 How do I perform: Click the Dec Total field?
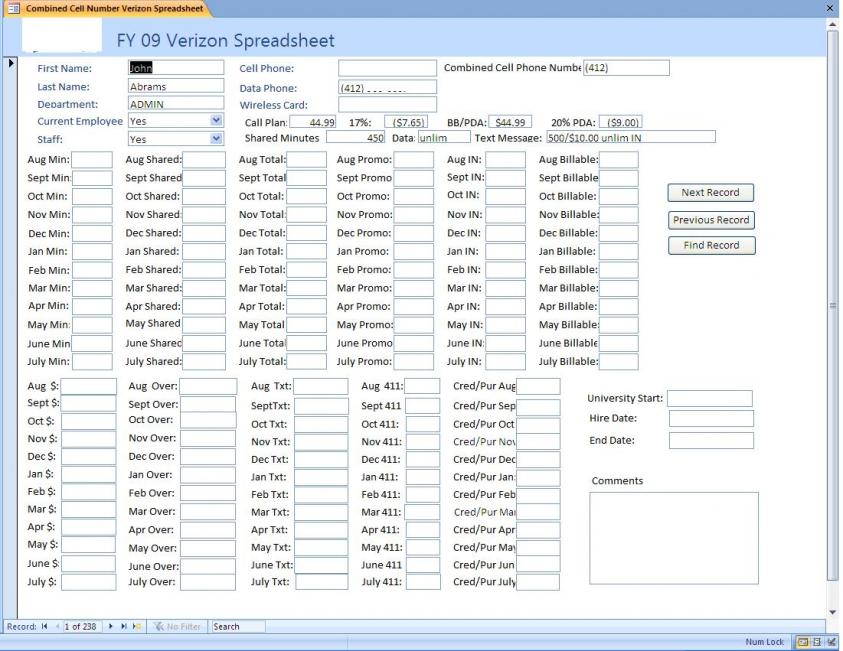click(306, 233)
